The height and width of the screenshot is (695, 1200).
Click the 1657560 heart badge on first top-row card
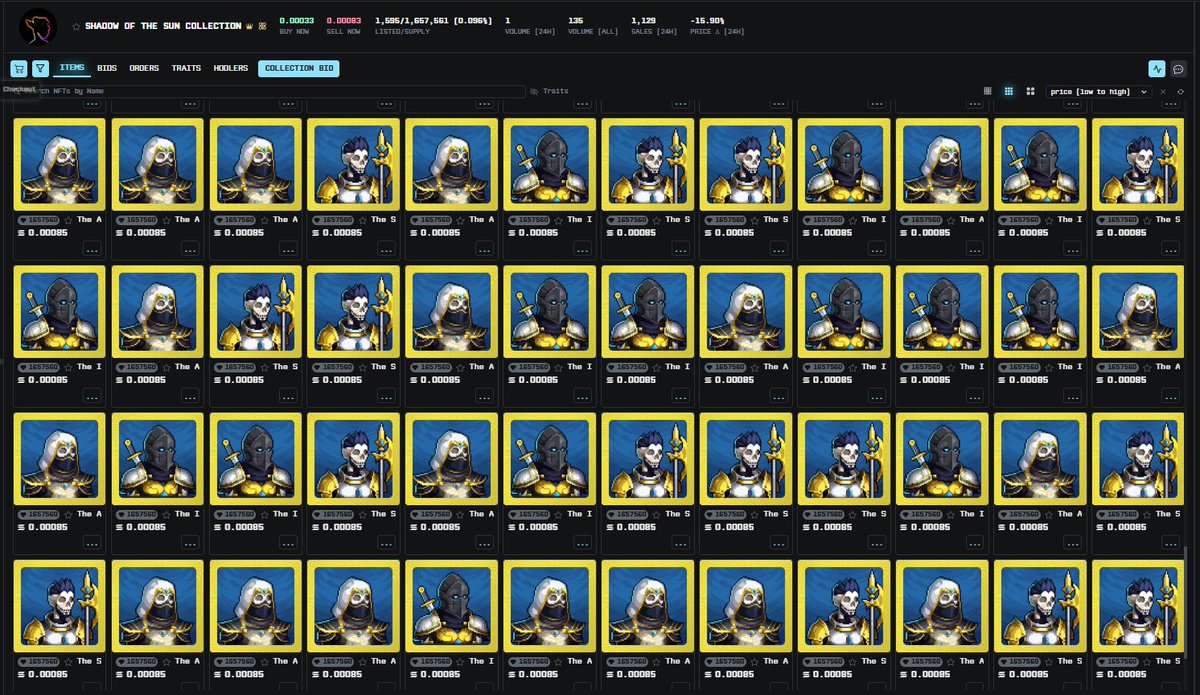coord(39,219)
